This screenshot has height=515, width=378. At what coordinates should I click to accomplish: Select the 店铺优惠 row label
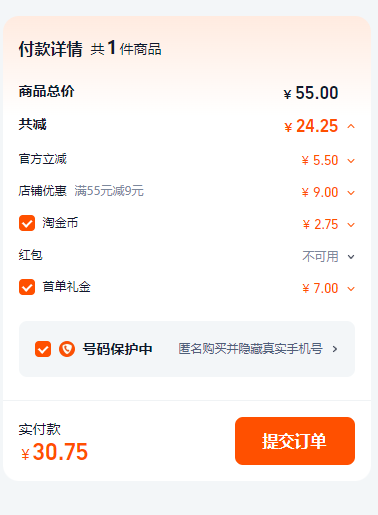43,191
